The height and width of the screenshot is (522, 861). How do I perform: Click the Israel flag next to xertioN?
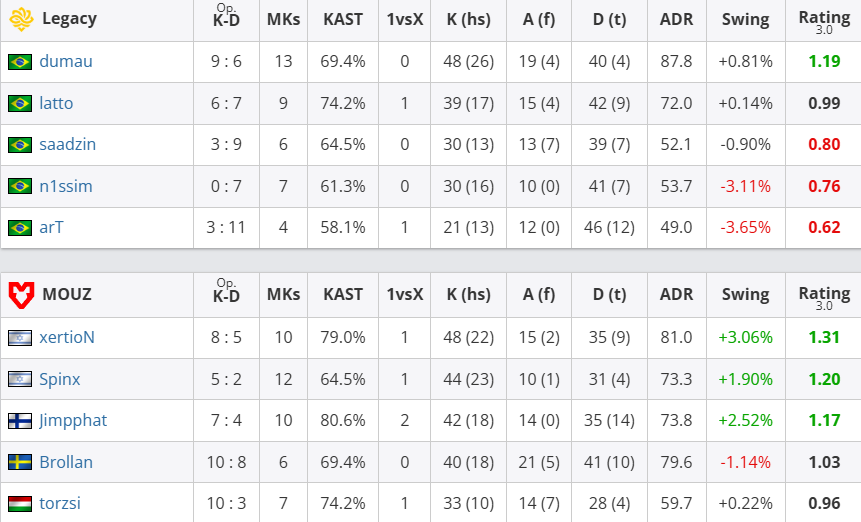tap(19, 338)
